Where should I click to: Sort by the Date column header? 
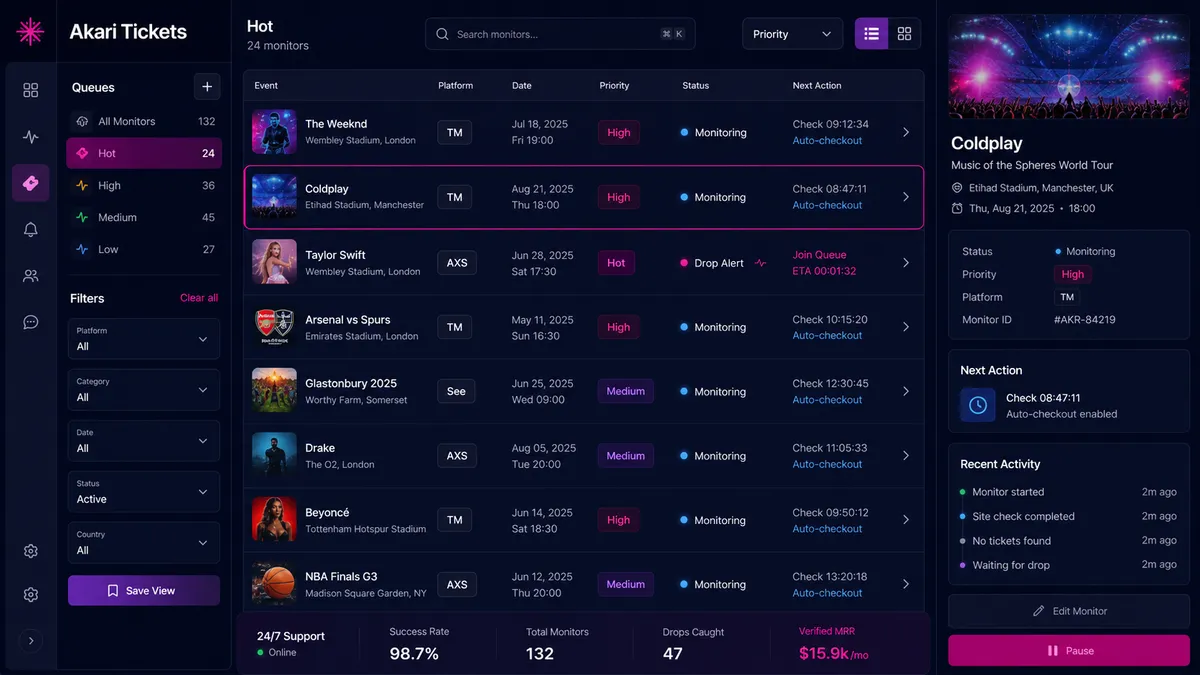(522, 86)
